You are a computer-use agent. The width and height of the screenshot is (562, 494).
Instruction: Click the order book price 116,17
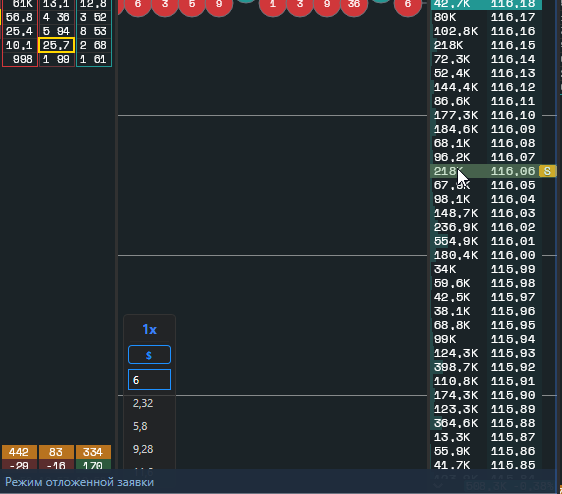(x=513, y=17)
